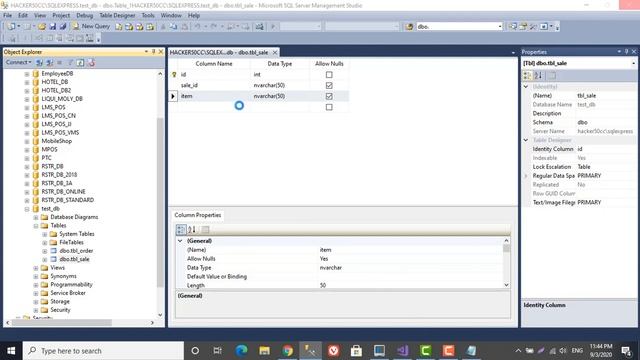
Task: Click the Open File folder icon in toolbar
Action: [42, 27]
